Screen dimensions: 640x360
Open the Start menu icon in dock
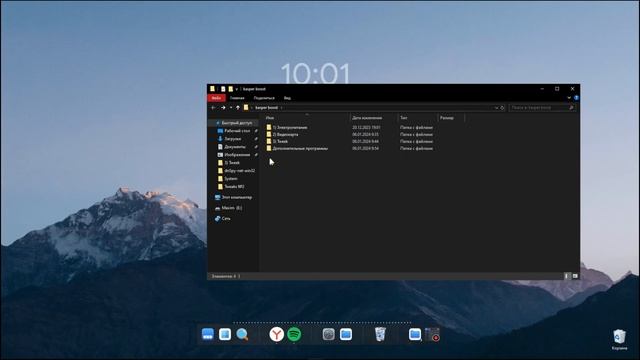click(x=208, y=334)
